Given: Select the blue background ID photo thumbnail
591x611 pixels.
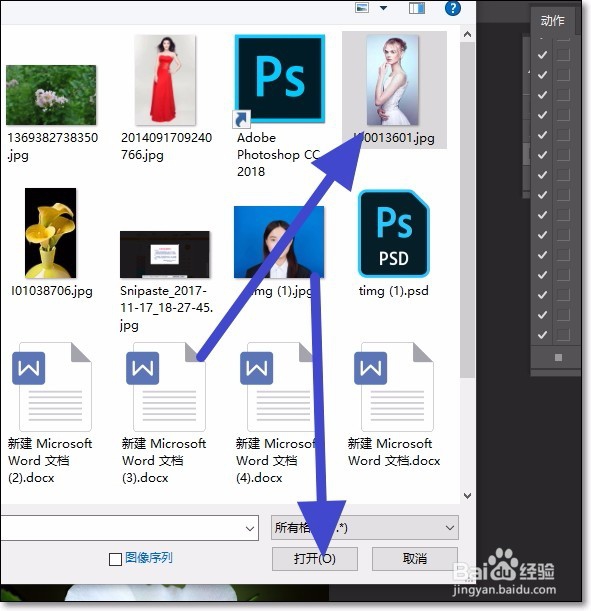Looking at the screenshot, I should [279, 242].
